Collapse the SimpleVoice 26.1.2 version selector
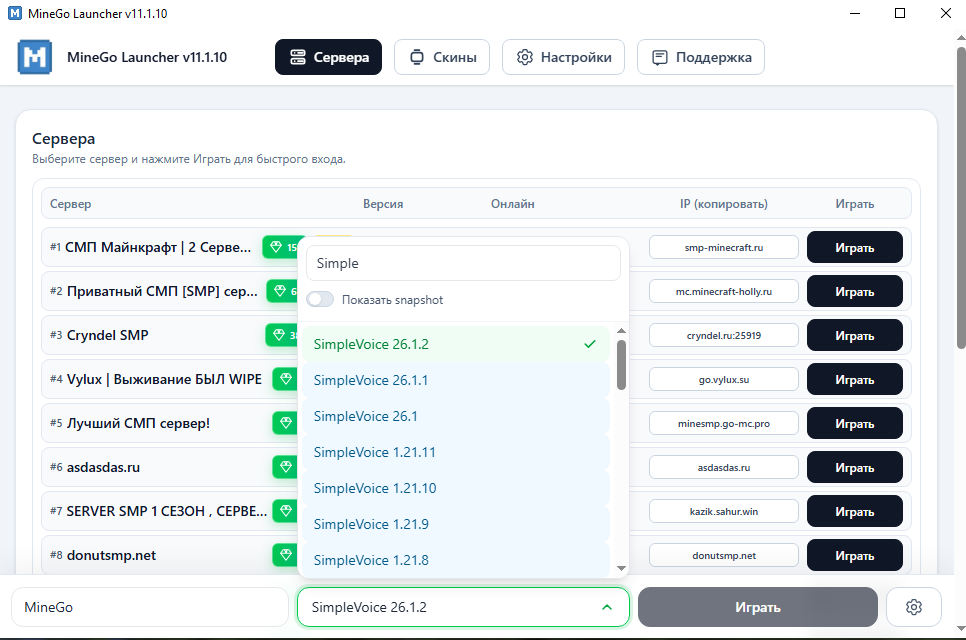Screen dimensions: 966x640 point(606,607)
